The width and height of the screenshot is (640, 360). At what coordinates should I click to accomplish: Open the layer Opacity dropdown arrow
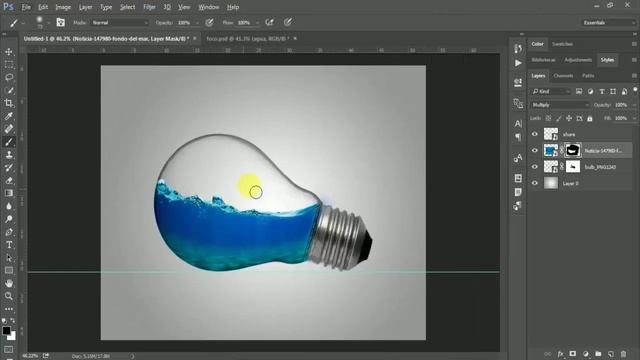633,105
